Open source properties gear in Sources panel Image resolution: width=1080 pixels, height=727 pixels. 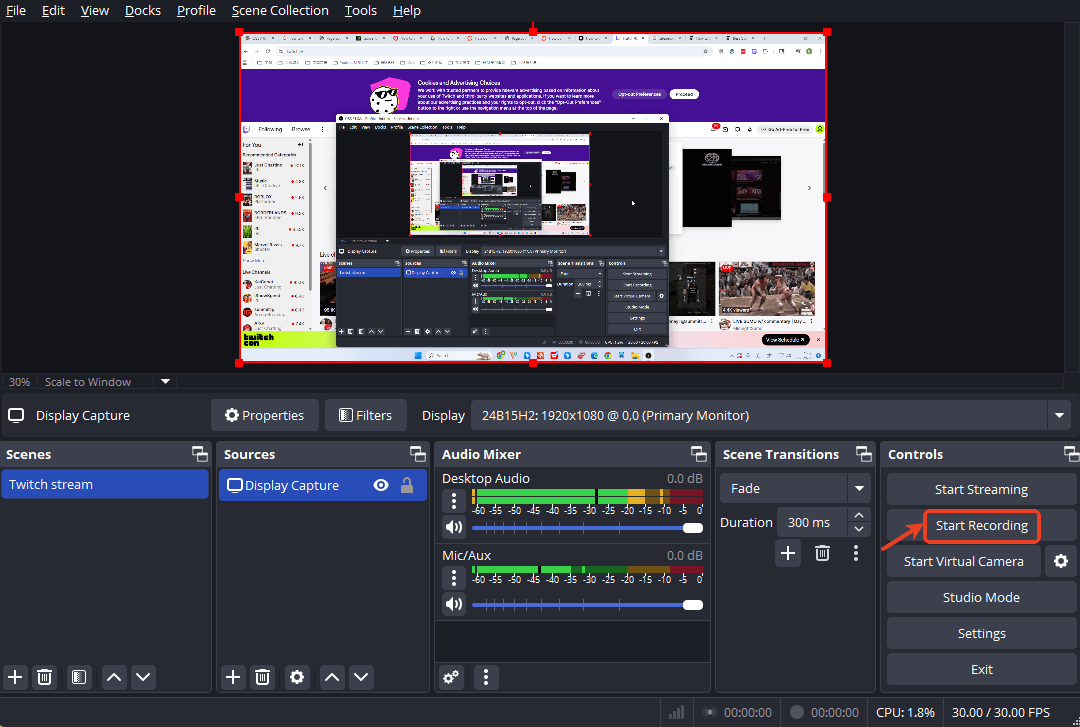pyautogui.click(x=297, y=677)
